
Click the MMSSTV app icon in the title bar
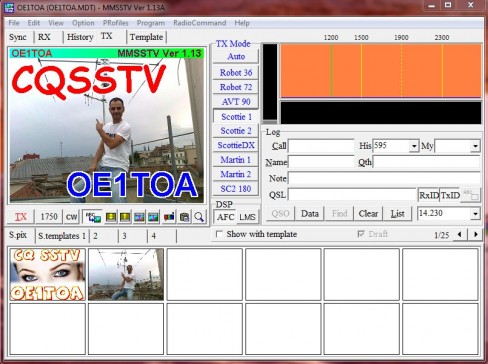(x=9, y=7)
